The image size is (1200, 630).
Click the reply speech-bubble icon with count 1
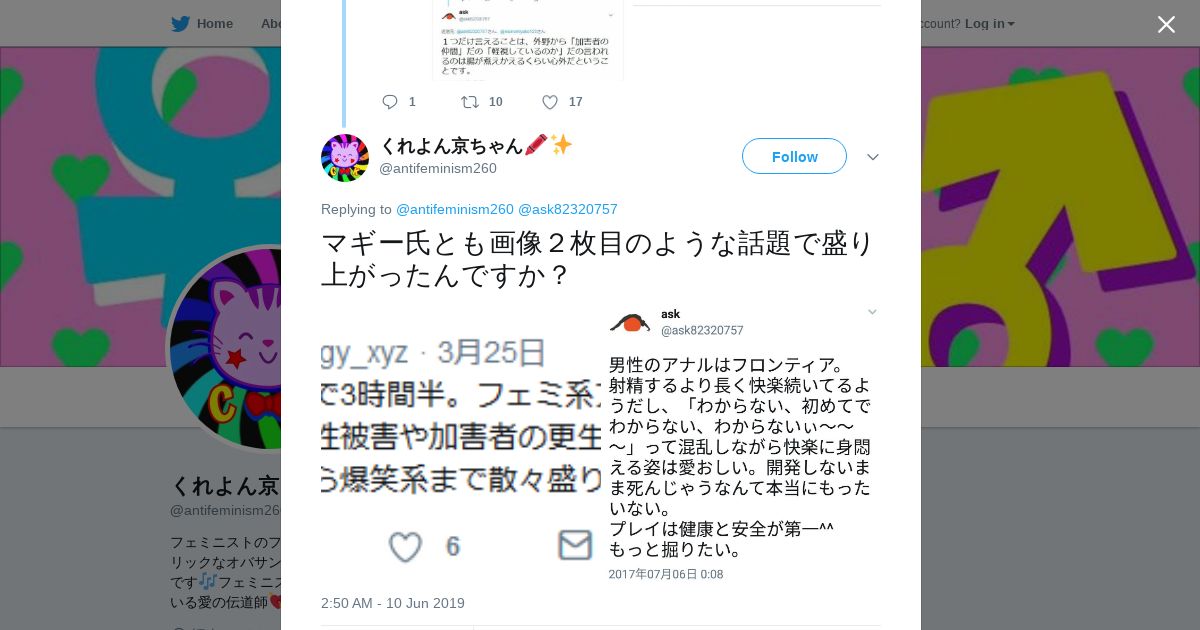(390, 102)
